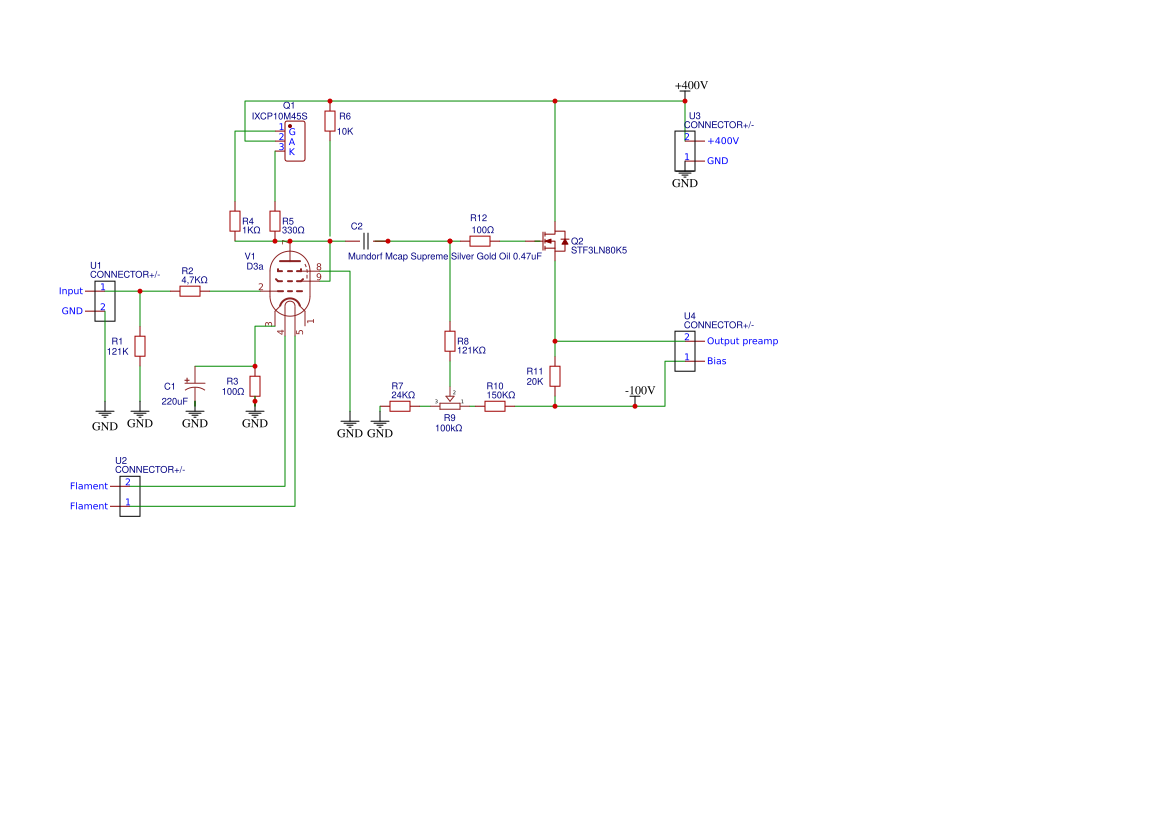The width and height of the screenshot is (1169, 828).
Task: Select the R12 100Ω resistor symbol
Action: [479, 241]
